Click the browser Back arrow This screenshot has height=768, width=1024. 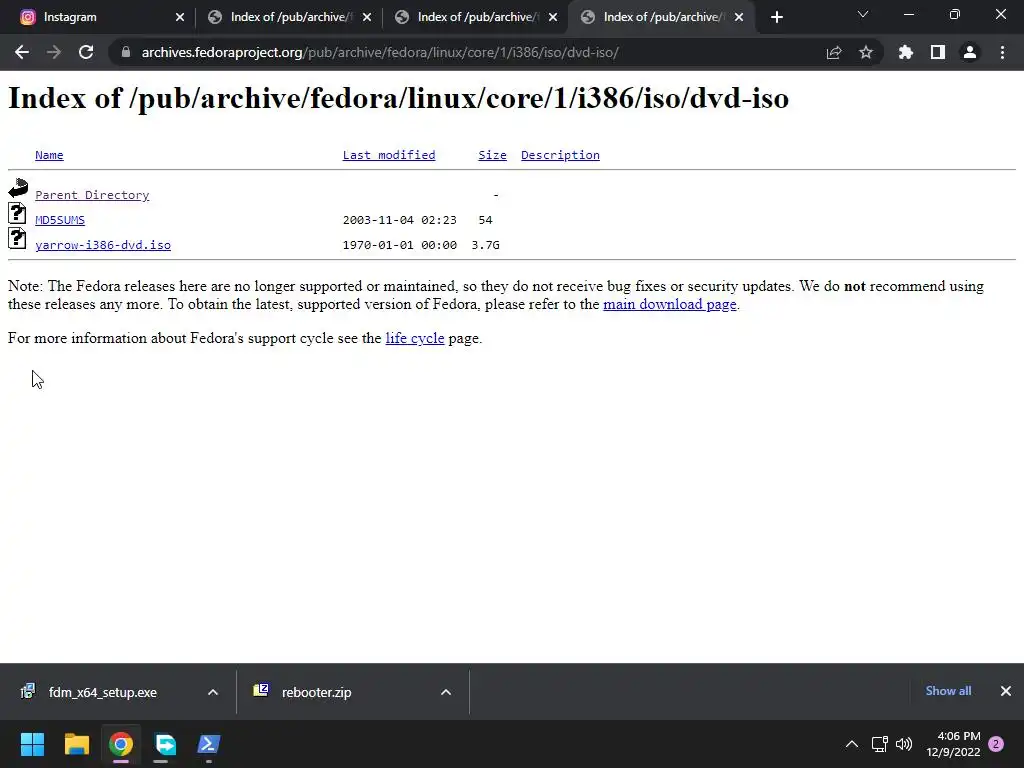22,52
